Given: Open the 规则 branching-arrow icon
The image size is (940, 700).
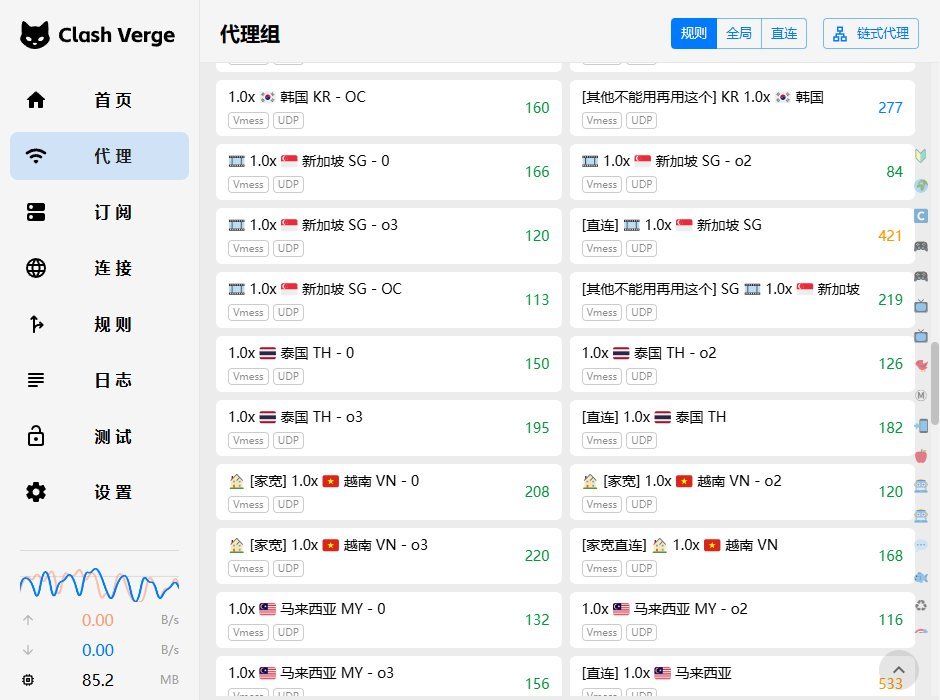Looking at the screenshot, I should (x=36, y=324).
